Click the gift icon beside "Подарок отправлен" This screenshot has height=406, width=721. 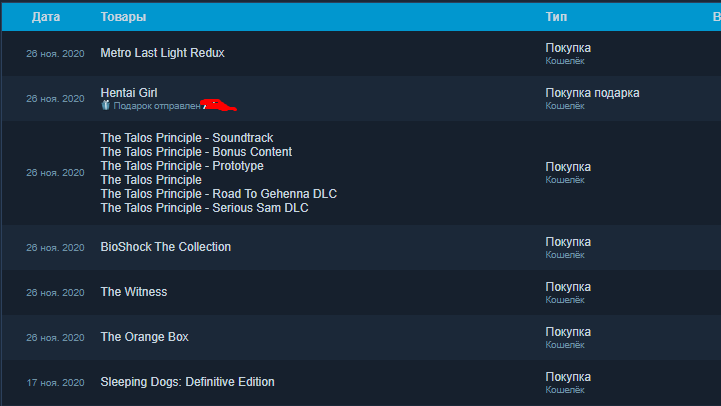pyautogui.click(x=105, y=105)
